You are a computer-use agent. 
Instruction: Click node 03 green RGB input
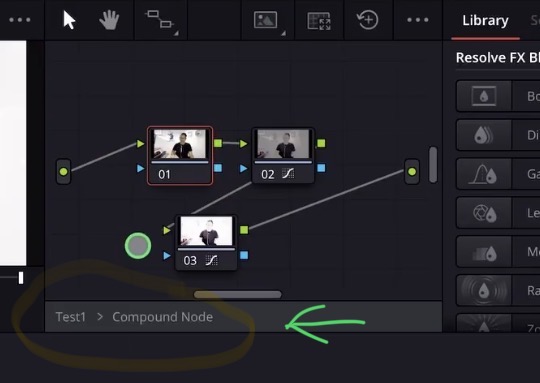(167, 230)
